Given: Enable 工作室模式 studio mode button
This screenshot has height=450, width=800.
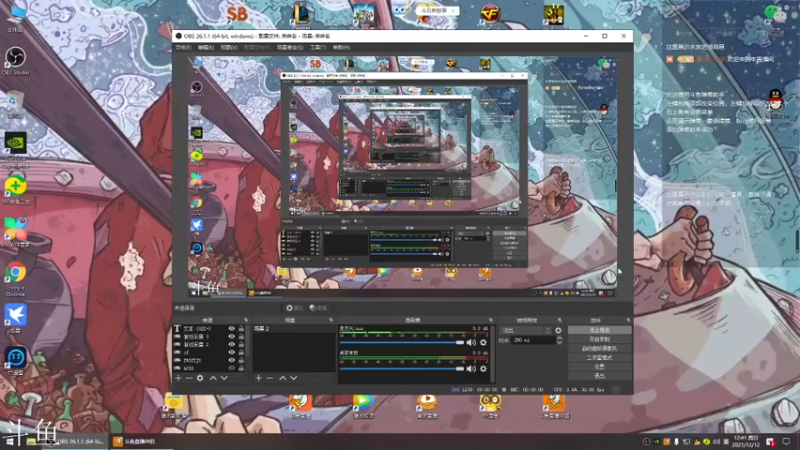Looking at the screenshot, I should [599, 358].
